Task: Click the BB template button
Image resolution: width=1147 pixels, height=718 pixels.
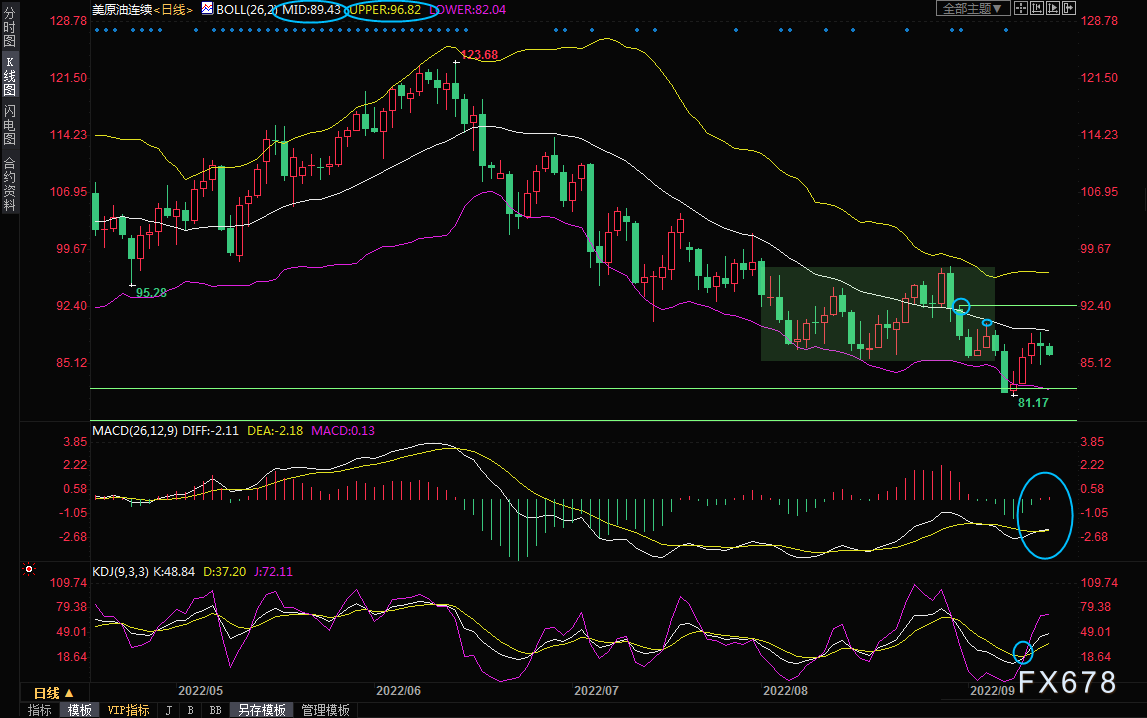Action: 215,710
